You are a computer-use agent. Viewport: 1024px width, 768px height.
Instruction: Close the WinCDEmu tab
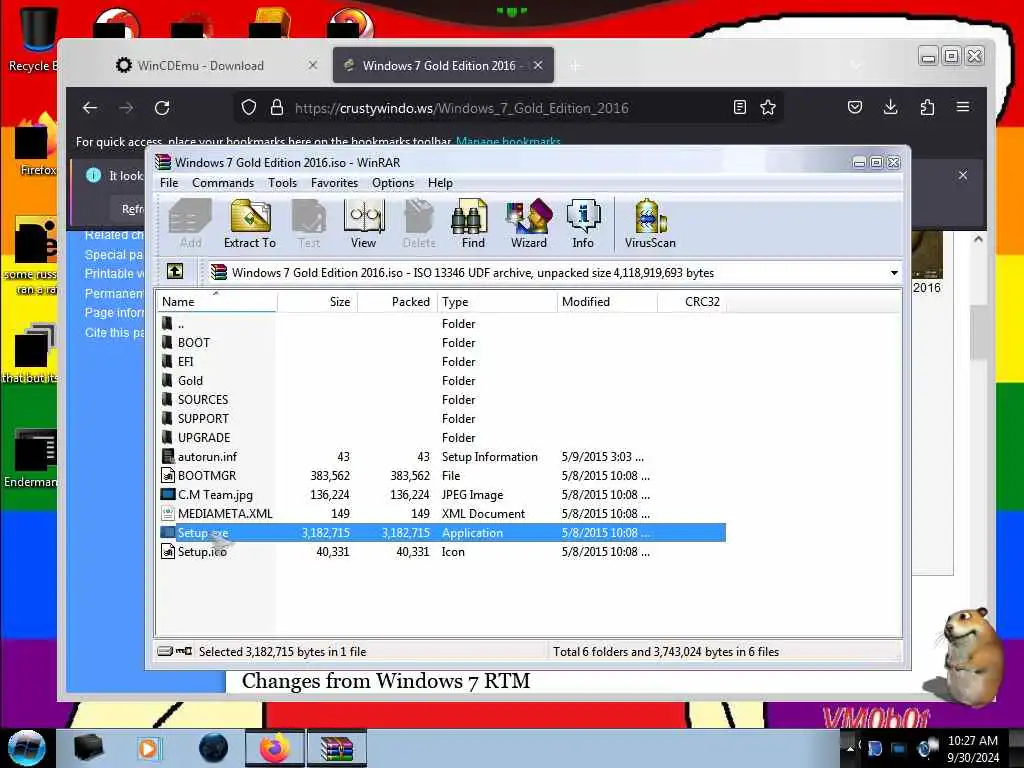313,65
